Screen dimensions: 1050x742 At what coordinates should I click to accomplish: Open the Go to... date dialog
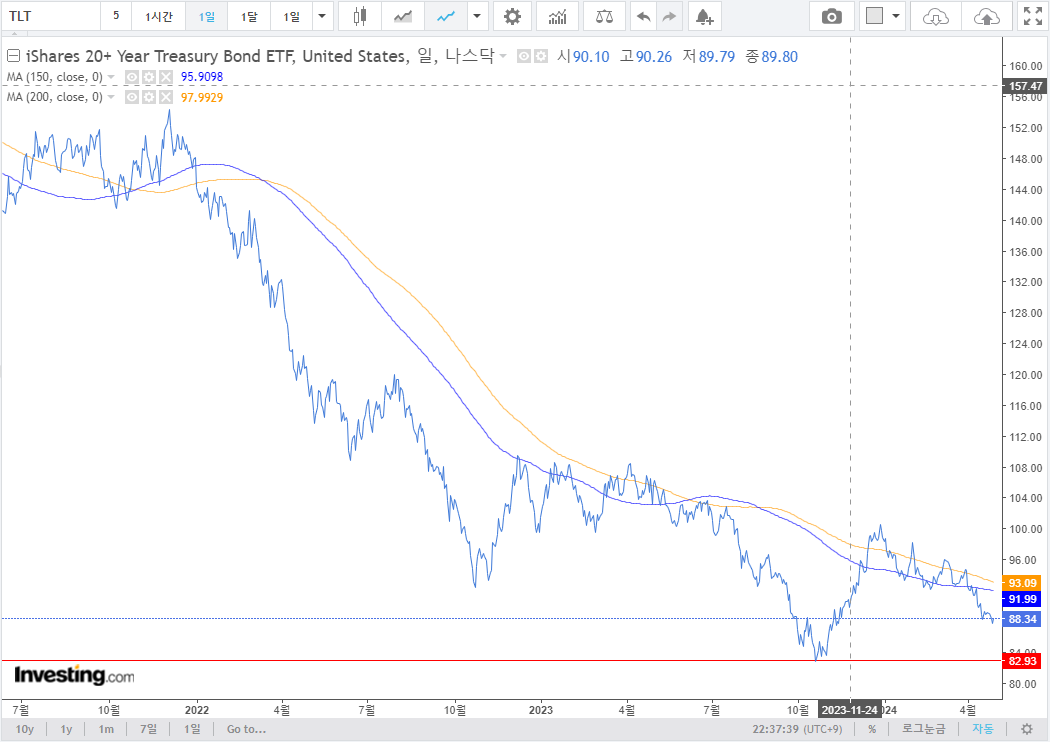pyautogui.click(x=246, y=729)
